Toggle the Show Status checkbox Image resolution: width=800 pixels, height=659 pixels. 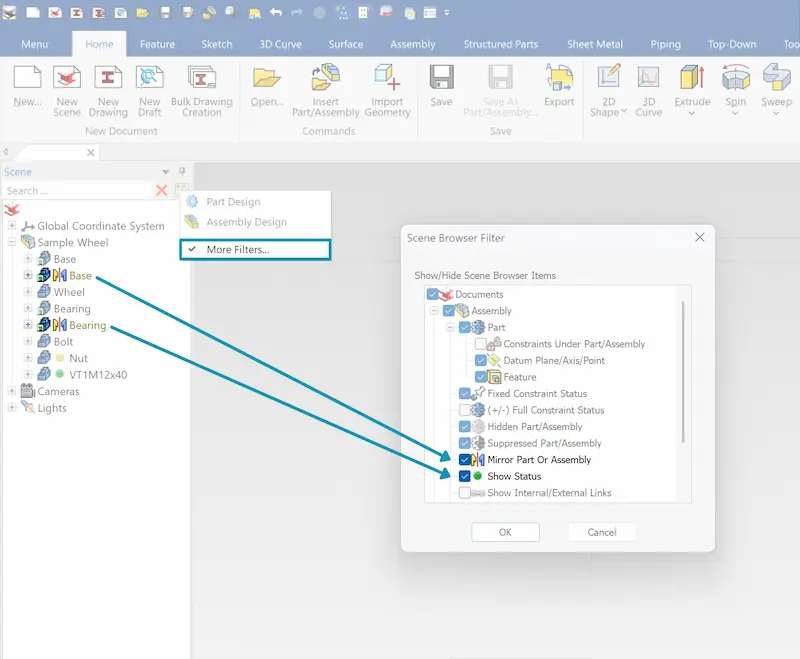(x=464, y=476)
